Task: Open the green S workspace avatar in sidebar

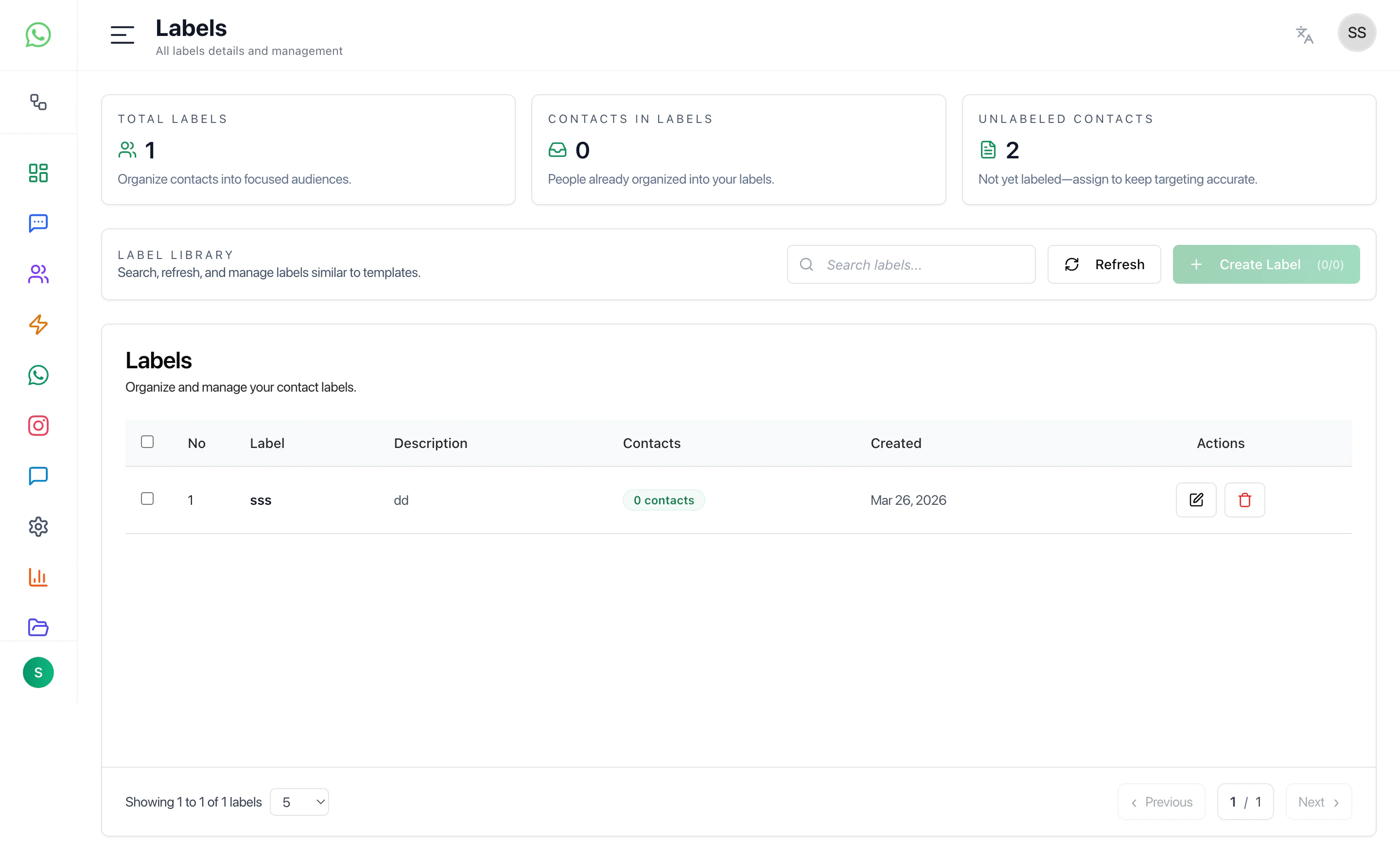Action: [38, 673]
